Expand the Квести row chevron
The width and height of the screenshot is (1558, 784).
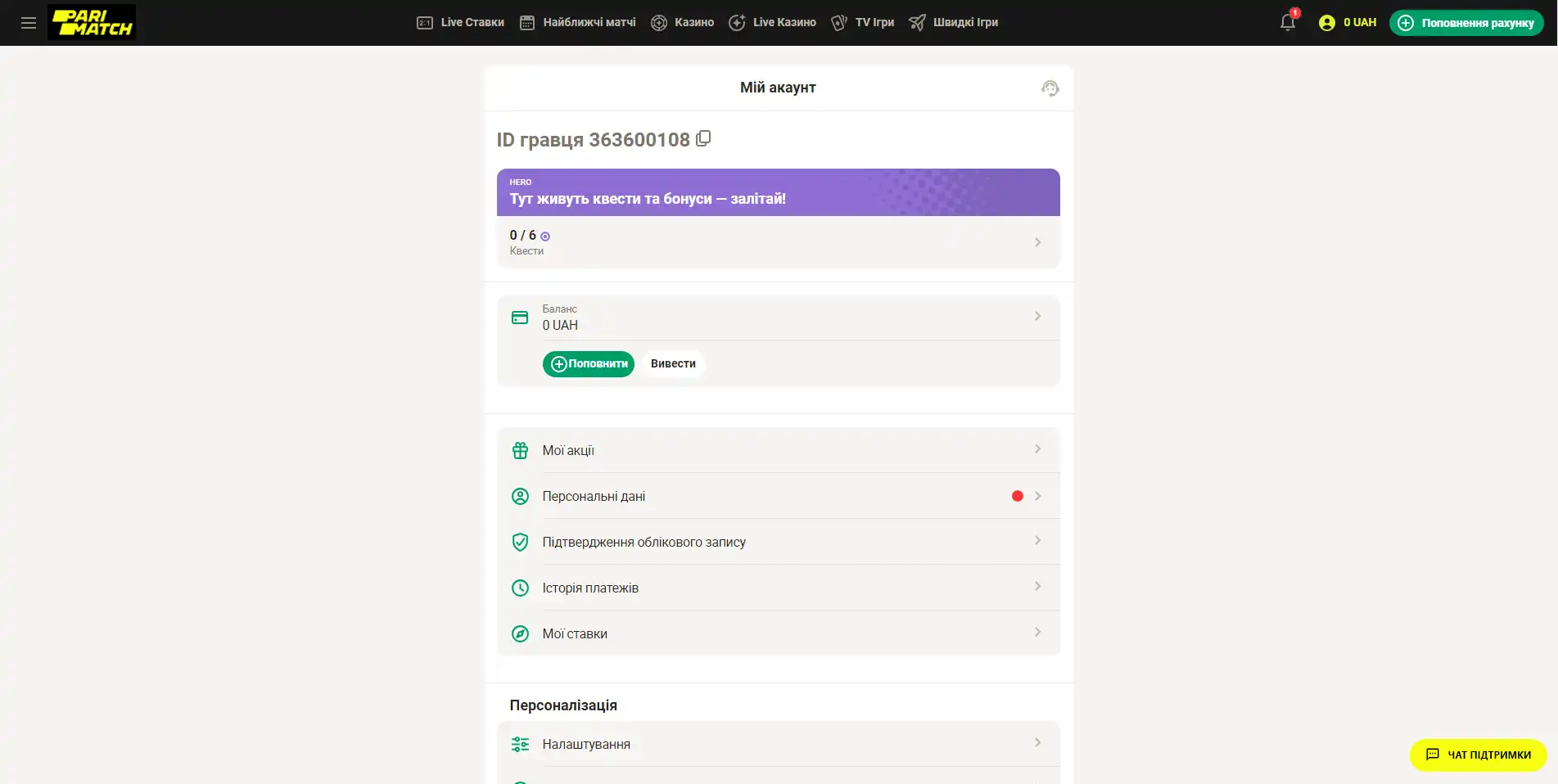[x=1037, y=242]
